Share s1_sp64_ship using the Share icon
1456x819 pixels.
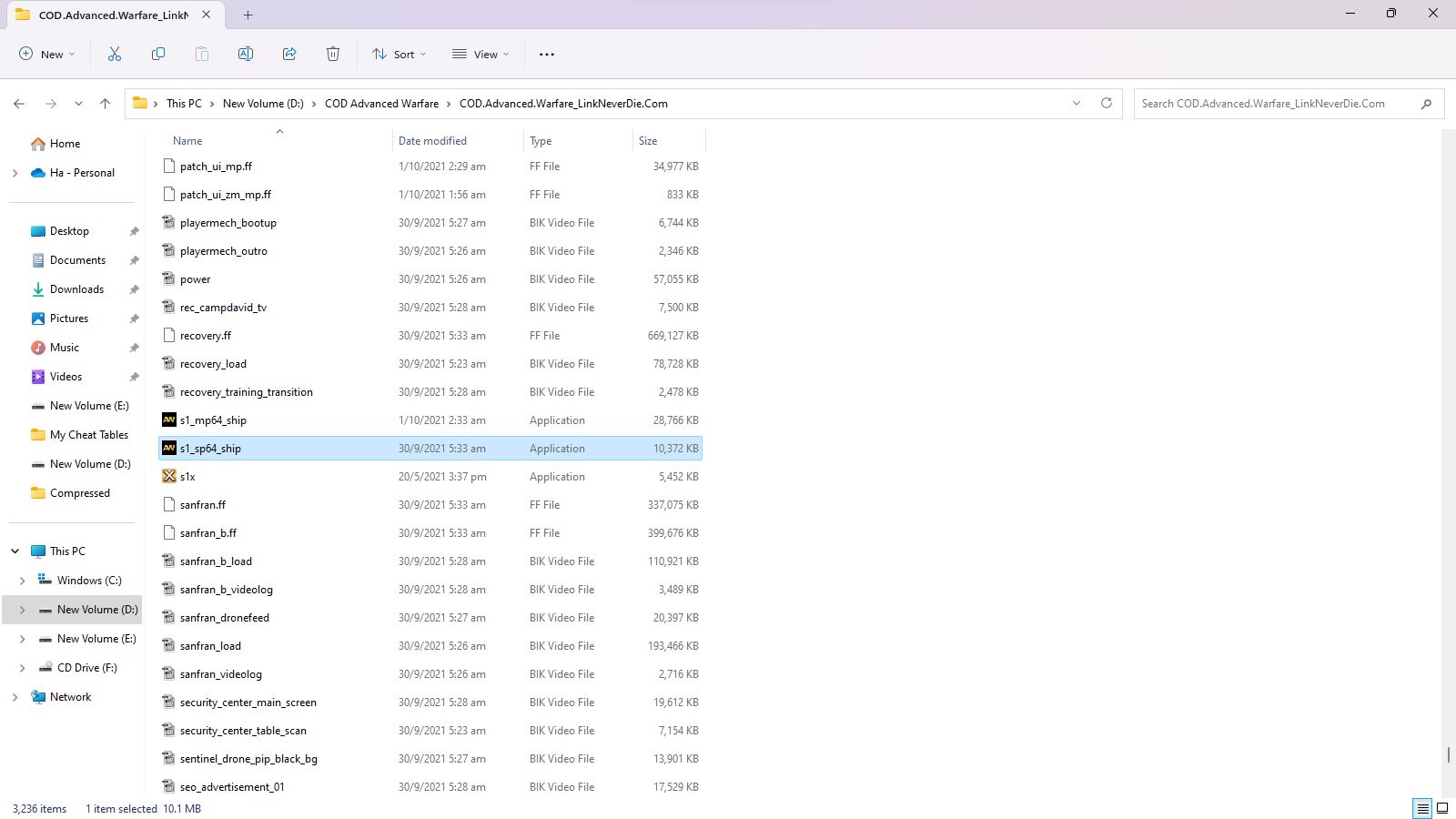coord(289,54)
